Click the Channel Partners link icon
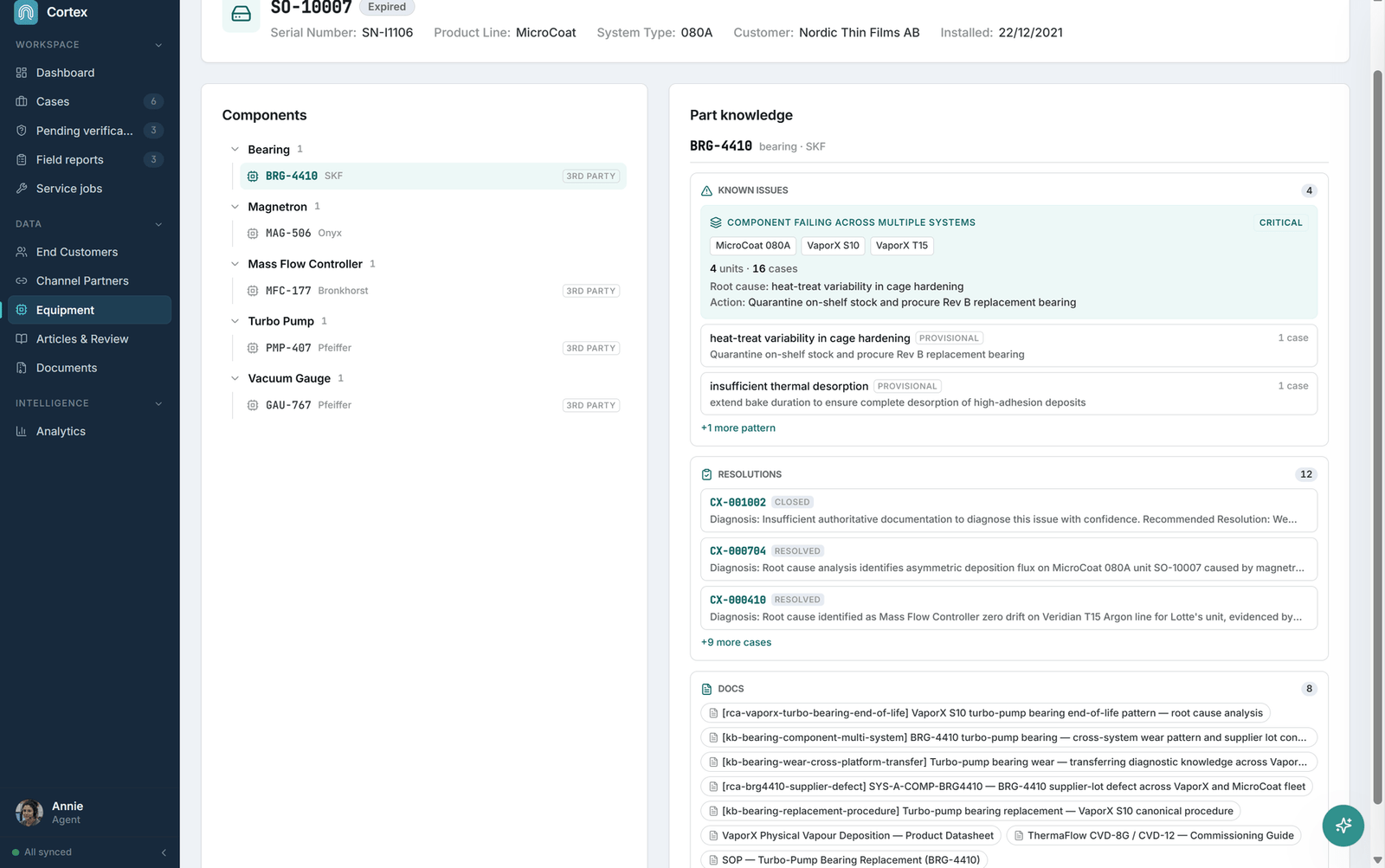Screen dimensions: 1385x868 (x=22, y=280)
